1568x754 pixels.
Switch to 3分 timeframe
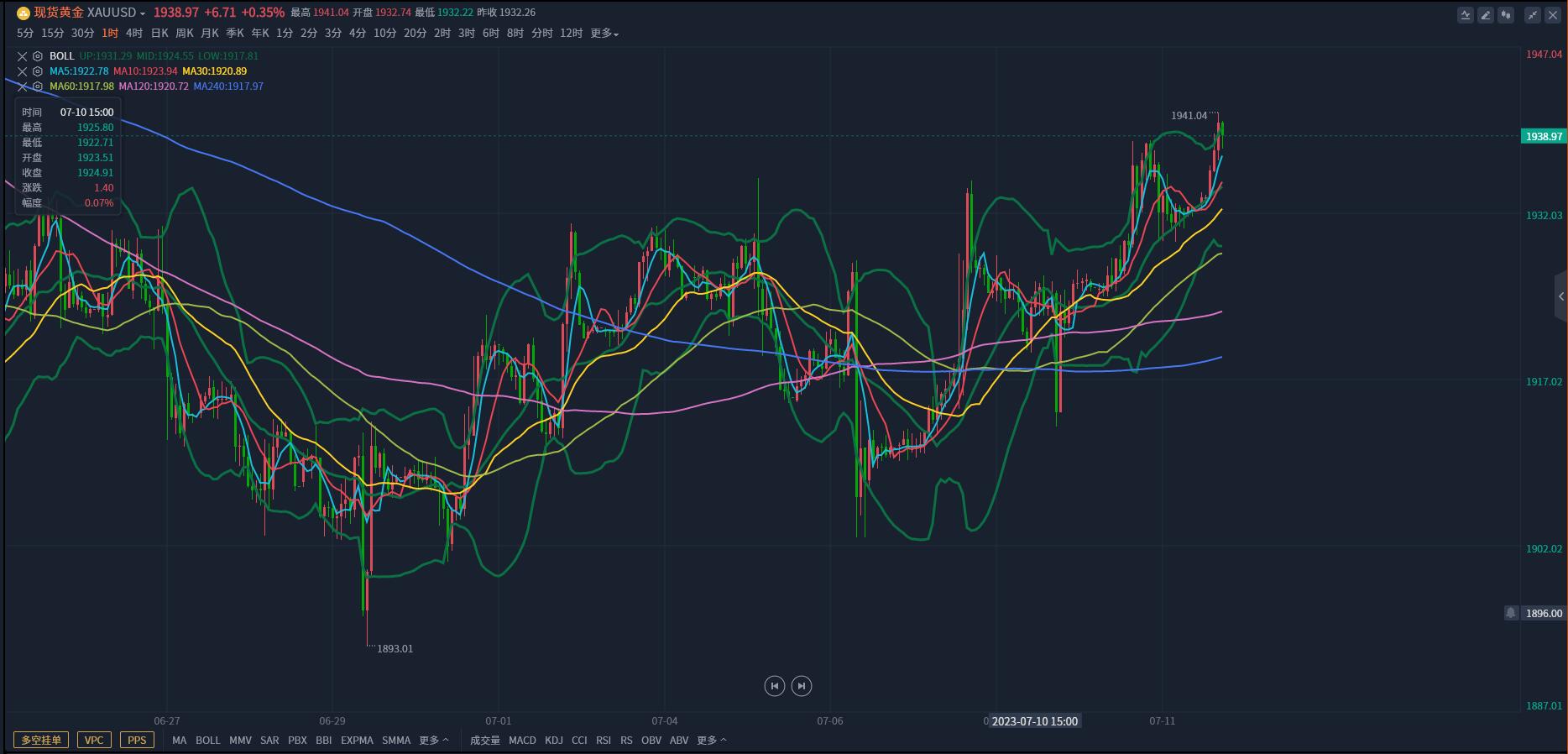click(333, 34)
